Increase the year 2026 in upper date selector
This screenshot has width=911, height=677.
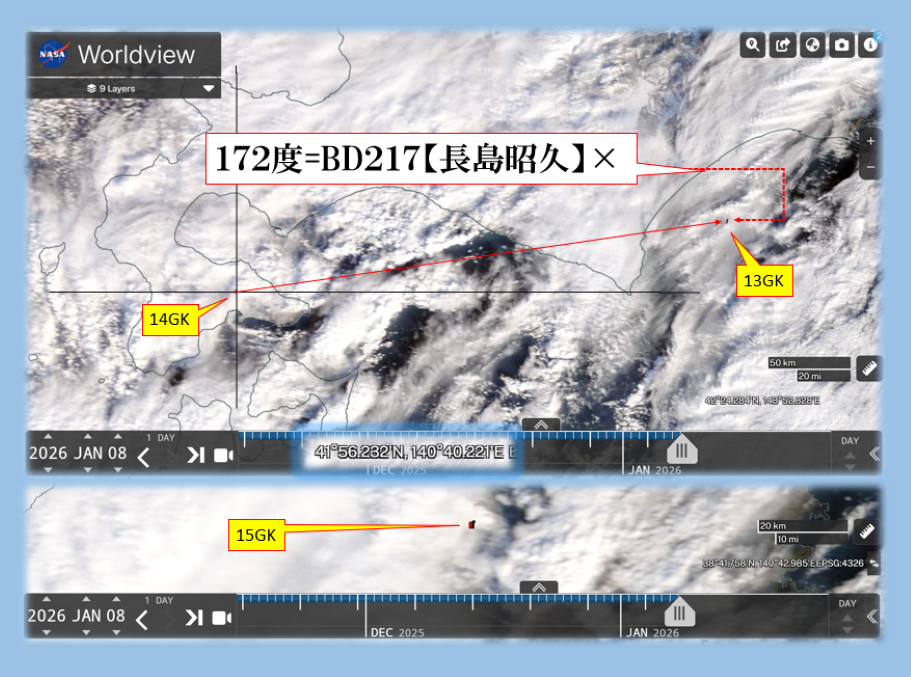click(x=47, y=436)
